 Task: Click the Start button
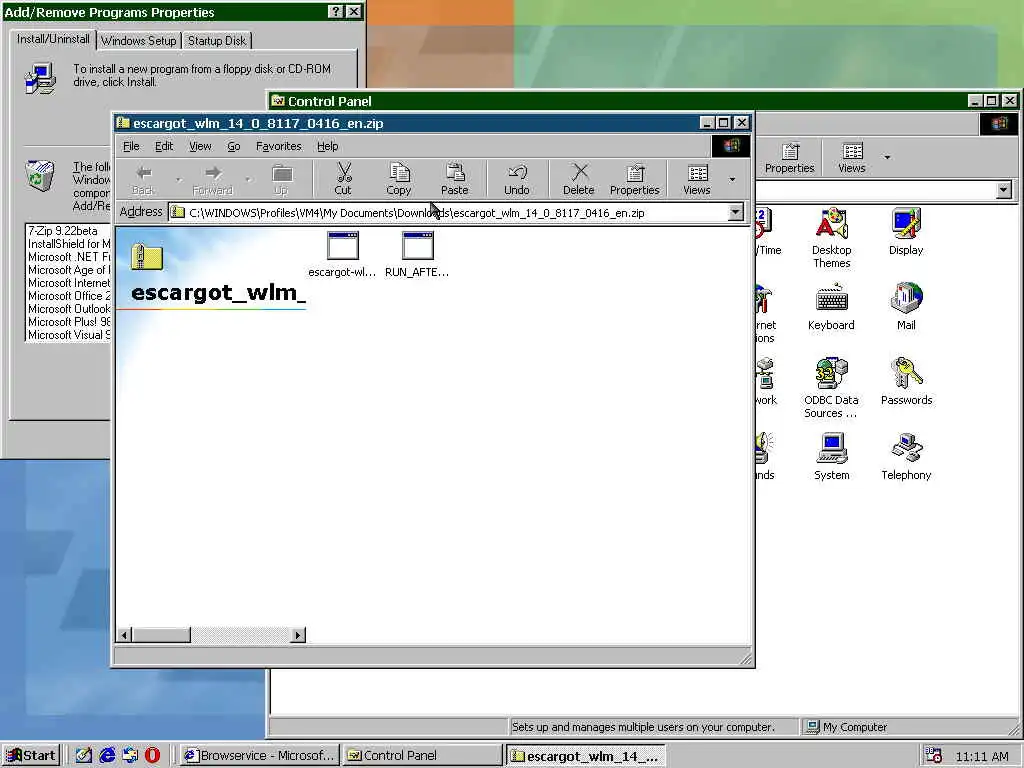click(x=31, y=756)
